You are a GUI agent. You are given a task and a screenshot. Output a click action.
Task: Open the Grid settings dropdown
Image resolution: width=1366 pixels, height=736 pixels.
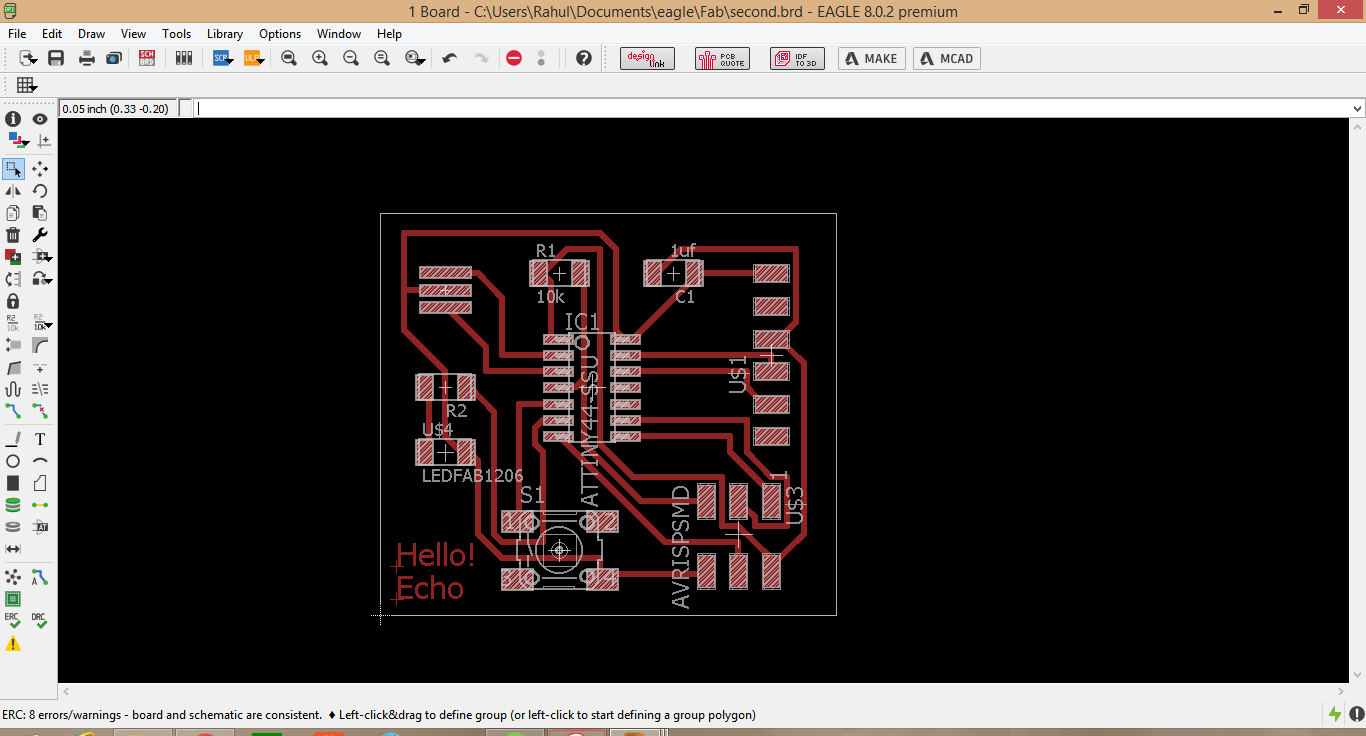[27, 86]
